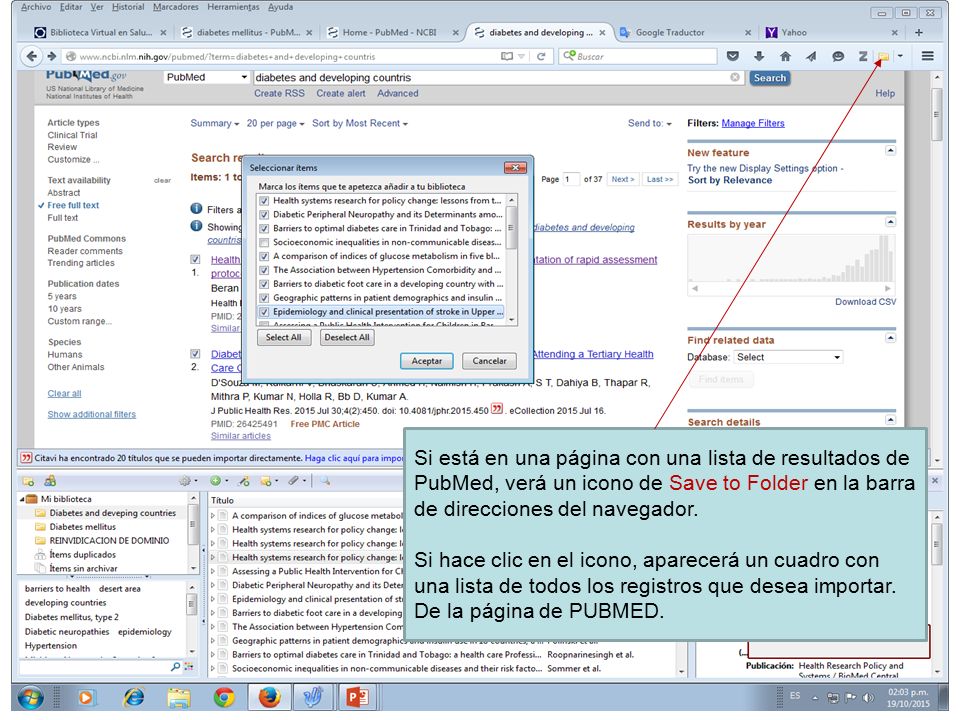Screen dimensions: 960x720
Task: Open a new browser tab with plus
Action: [x=918, y=32]
